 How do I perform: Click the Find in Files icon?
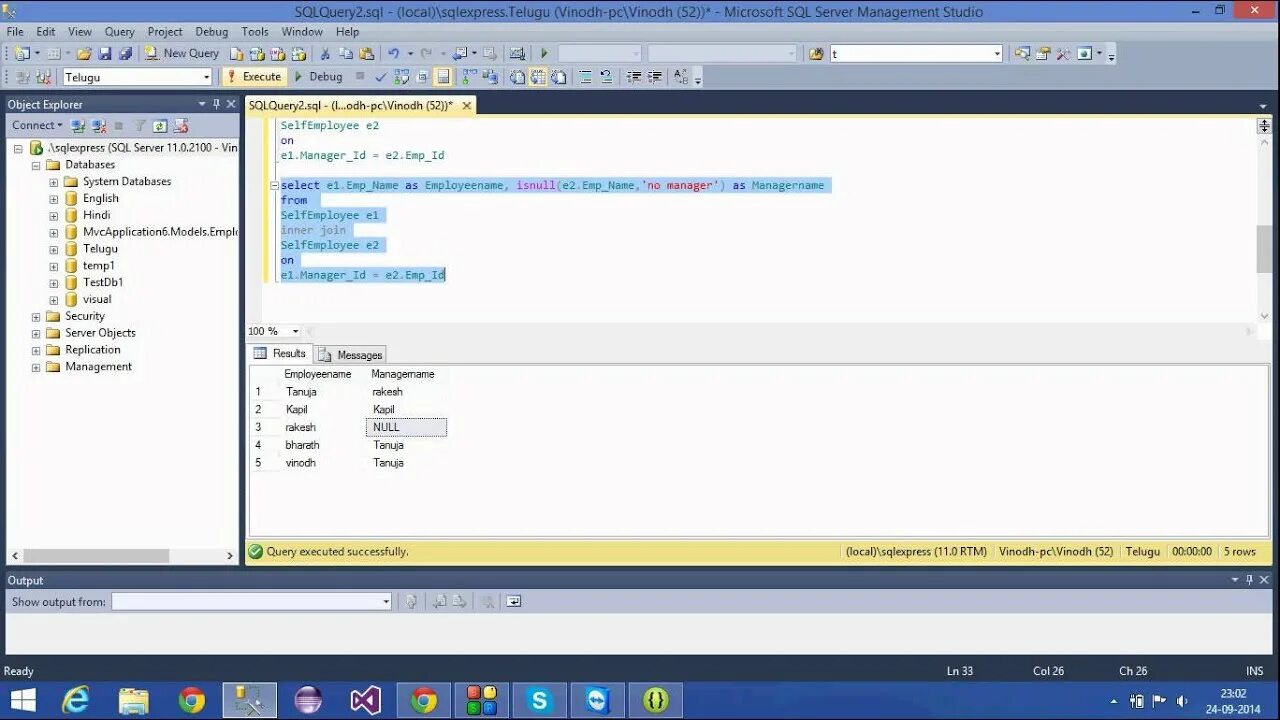[x=816, y=54]
